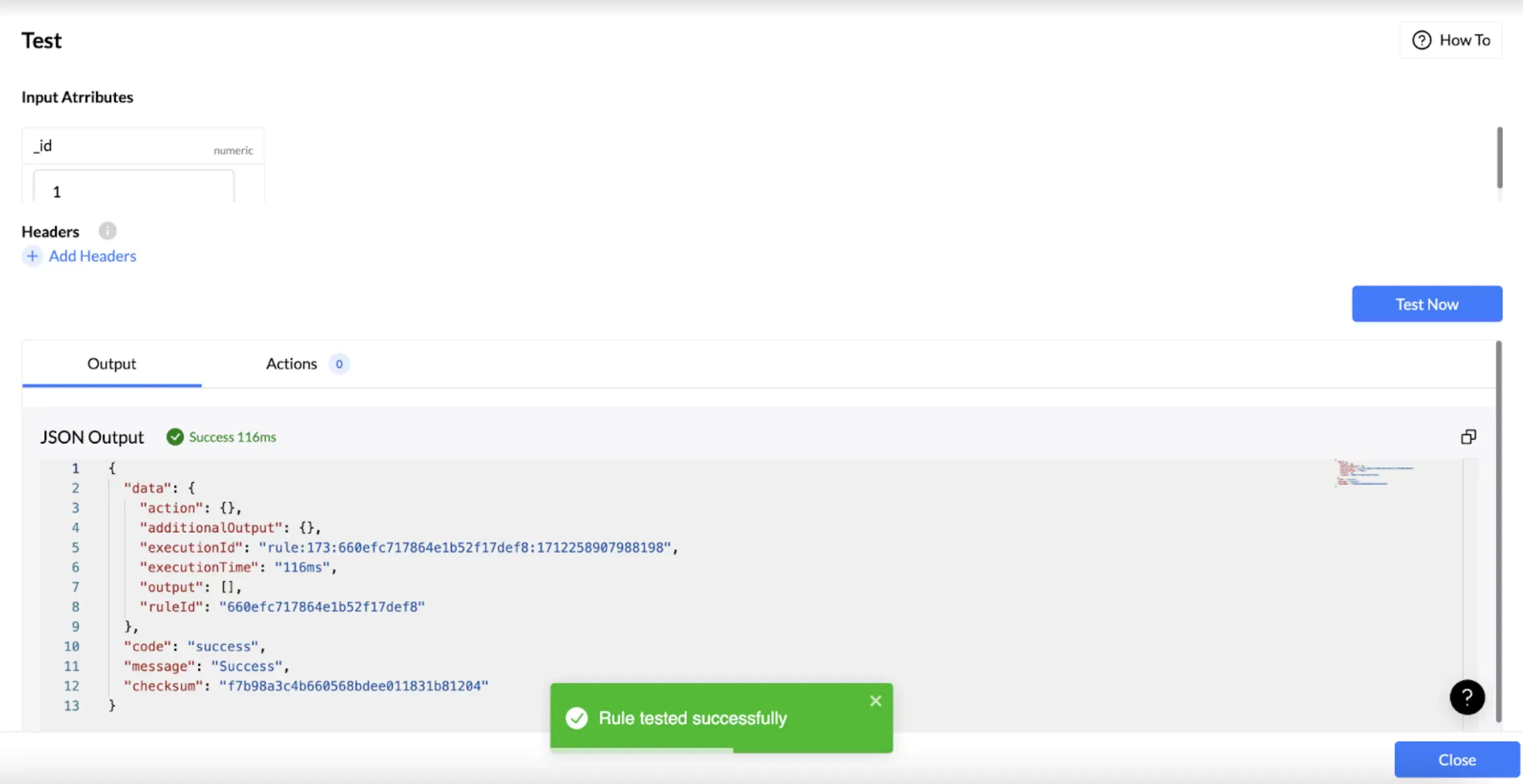Dismiss the success toast with the X
1523x784 pixels.
875,701
